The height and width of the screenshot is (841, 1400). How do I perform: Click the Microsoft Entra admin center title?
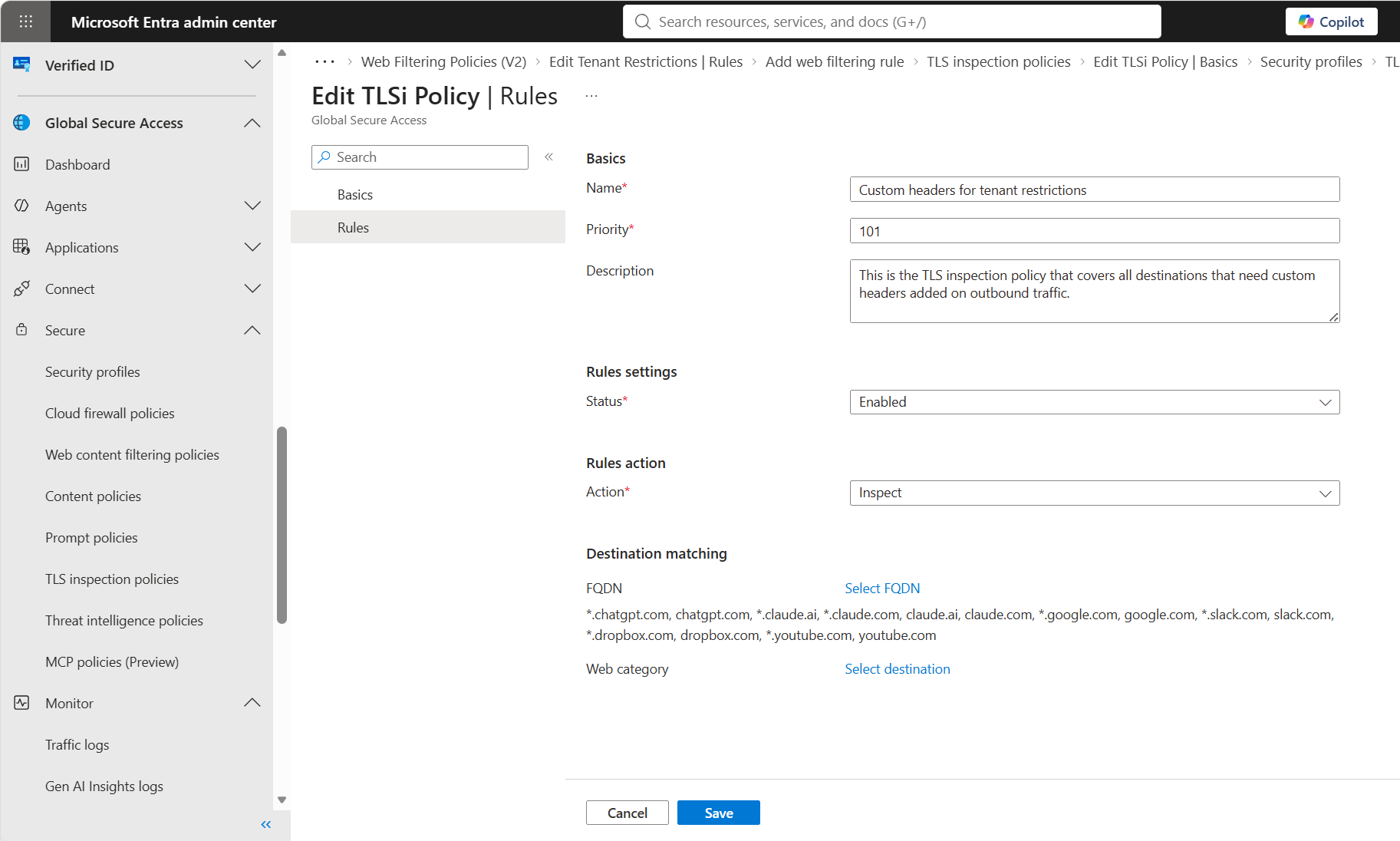pyautogui.click(x=173, y=22)
